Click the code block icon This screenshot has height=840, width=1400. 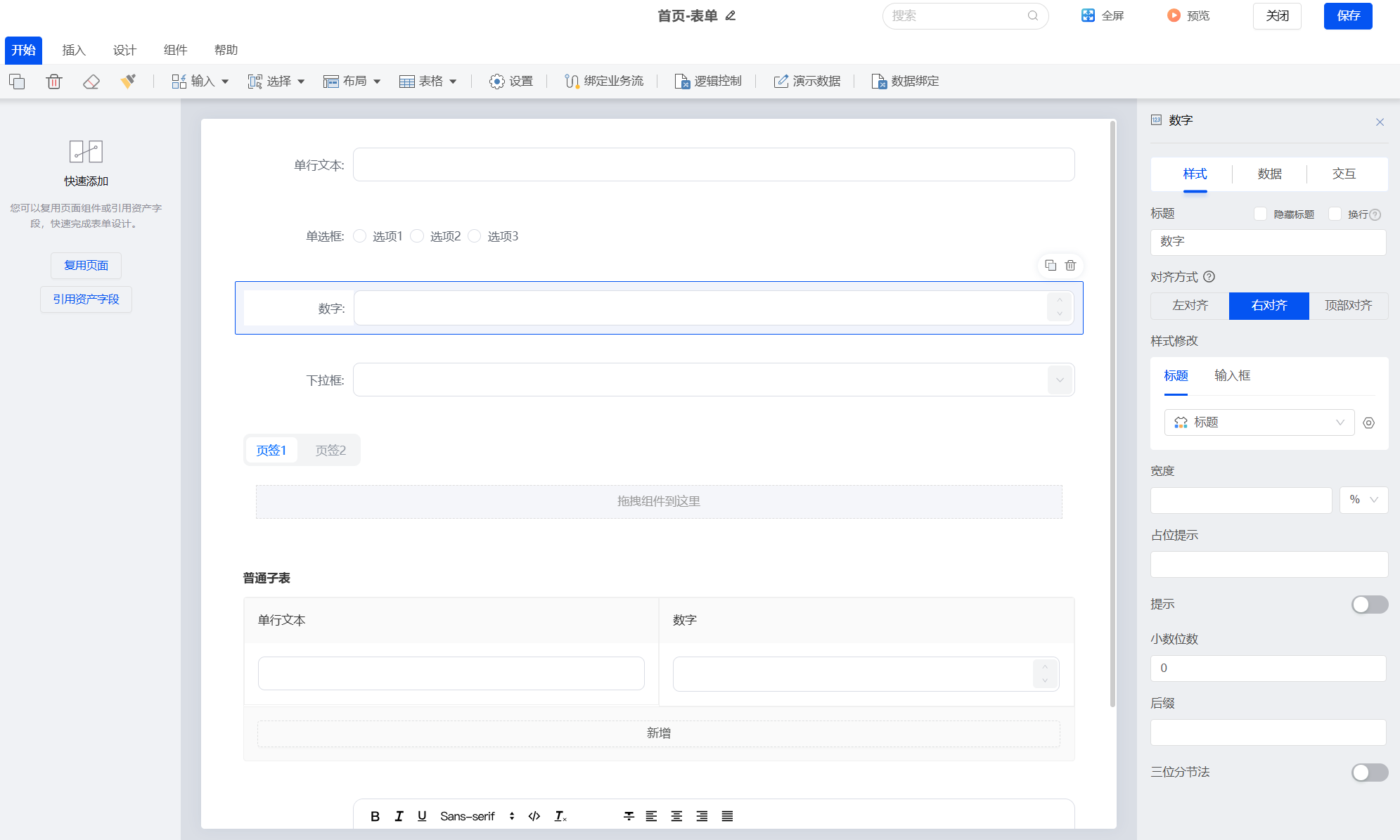point(534,816)
